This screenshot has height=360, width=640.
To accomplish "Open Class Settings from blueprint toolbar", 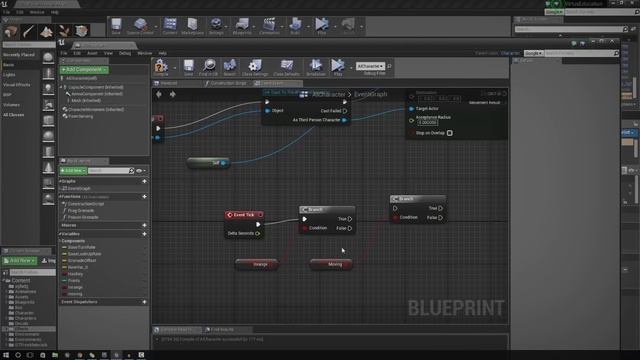I will coord(255,66).
